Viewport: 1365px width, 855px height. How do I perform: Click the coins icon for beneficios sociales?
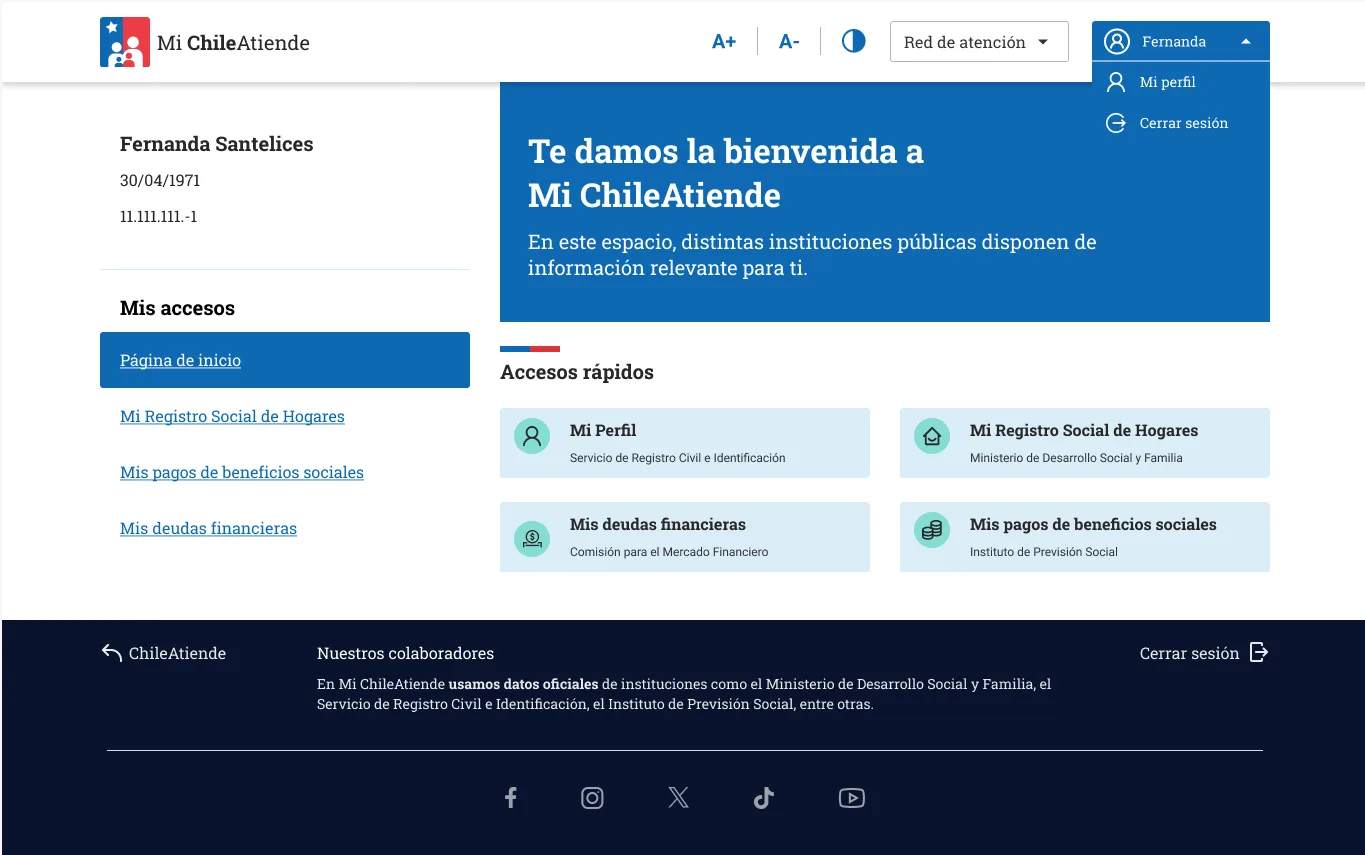[932, 531]
